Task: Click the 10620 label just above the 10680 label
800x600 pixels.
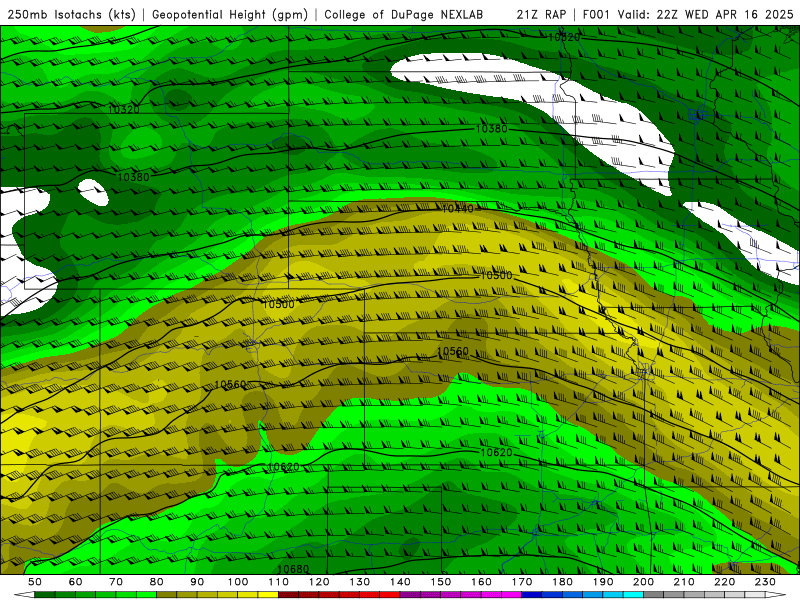Action: pos(283,467)
